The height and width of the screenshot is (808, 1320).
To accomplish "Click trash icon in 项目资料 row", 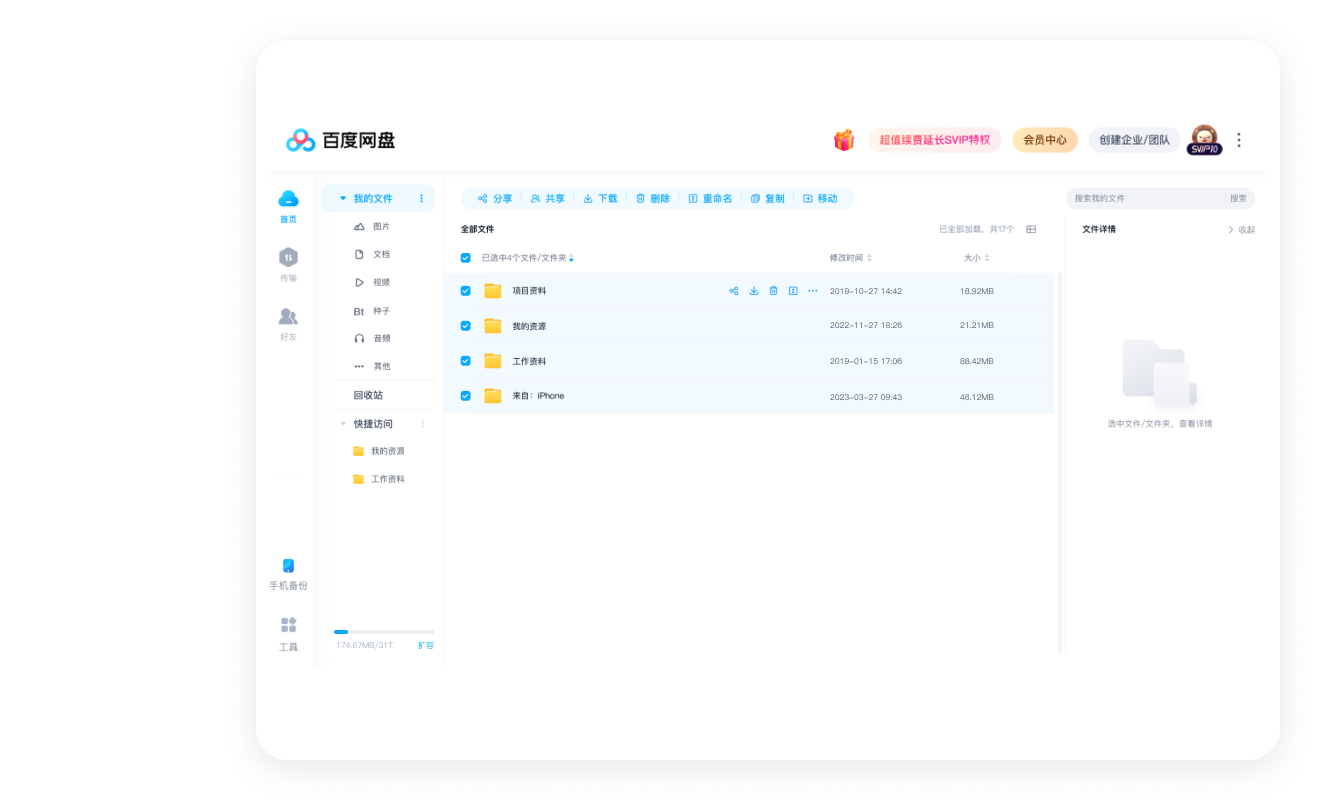I will tap(773, 291).
